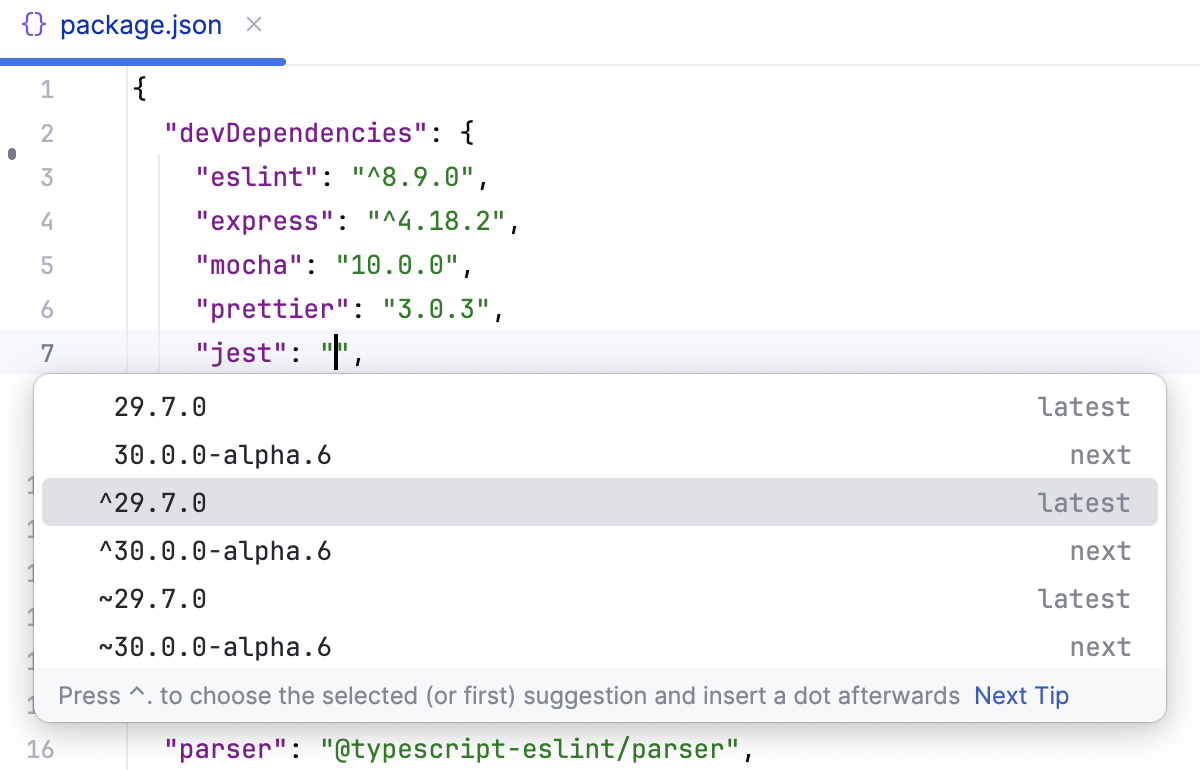Select the "^30.0.0-alpha.6" version entry
Viewport: 1200px width, 770px height.
point(215,550)
